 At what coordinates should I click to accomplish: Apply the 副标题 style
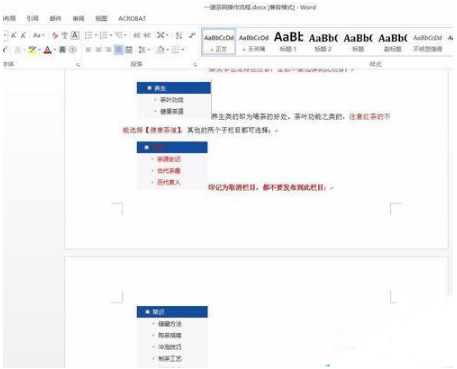coord(393,42)
